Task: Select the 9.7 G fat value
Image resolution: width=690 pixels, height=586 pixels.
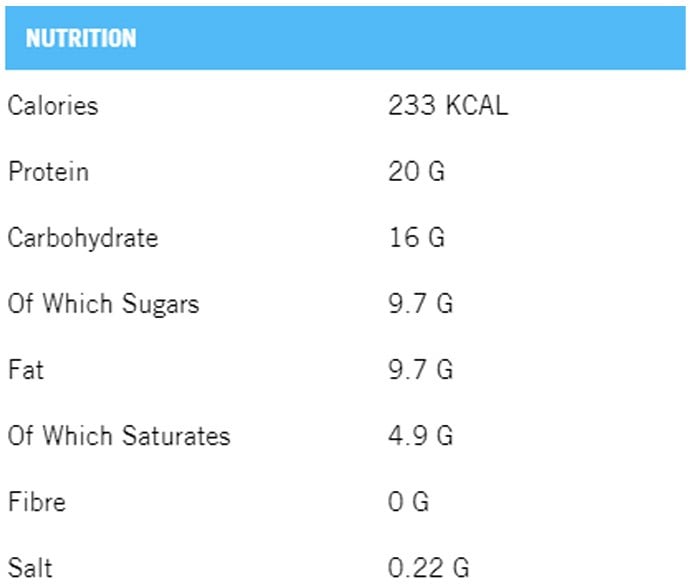Action: [x=420, y=370]
